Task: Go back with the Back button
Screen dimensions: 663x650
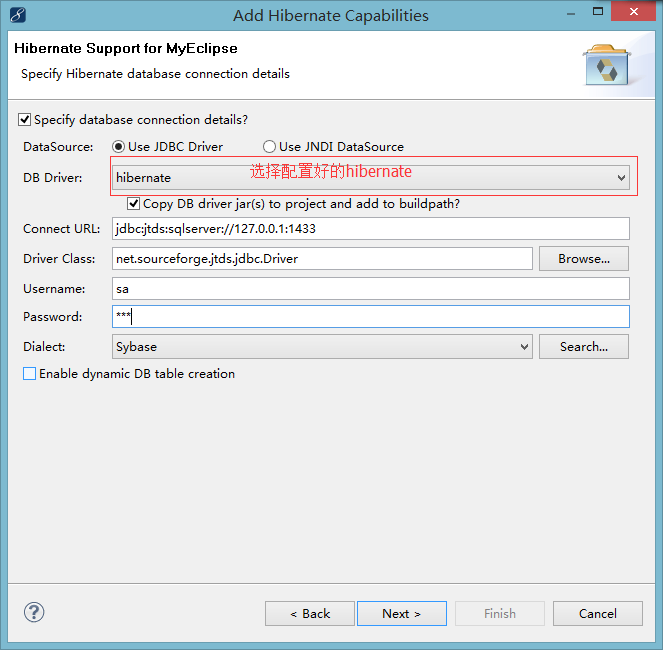Action: pos(310,614)
